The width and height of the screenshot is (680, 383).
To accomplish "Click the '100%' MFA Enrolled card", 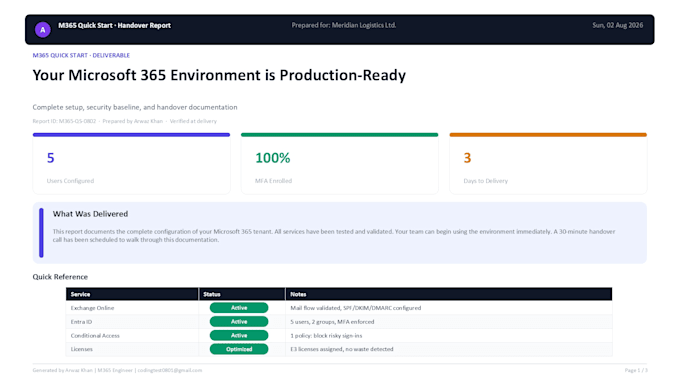I will click(340, 164).
